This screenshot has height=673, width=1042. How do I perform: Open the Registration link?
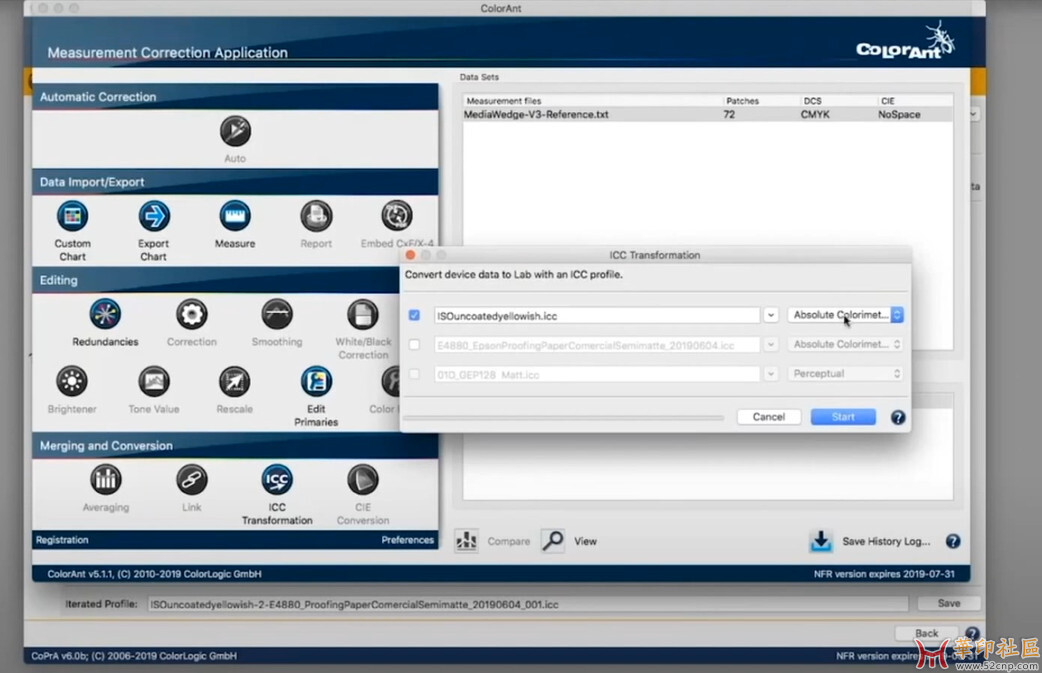62,539
